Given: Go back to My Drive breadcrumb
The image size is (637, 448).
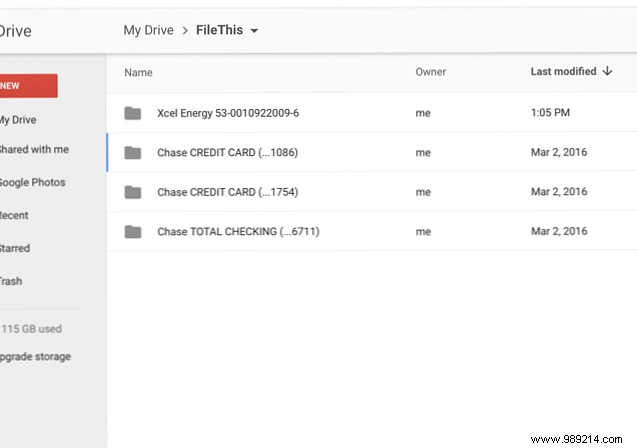Looking at the screenshot, I should click(x=148, y=30).
